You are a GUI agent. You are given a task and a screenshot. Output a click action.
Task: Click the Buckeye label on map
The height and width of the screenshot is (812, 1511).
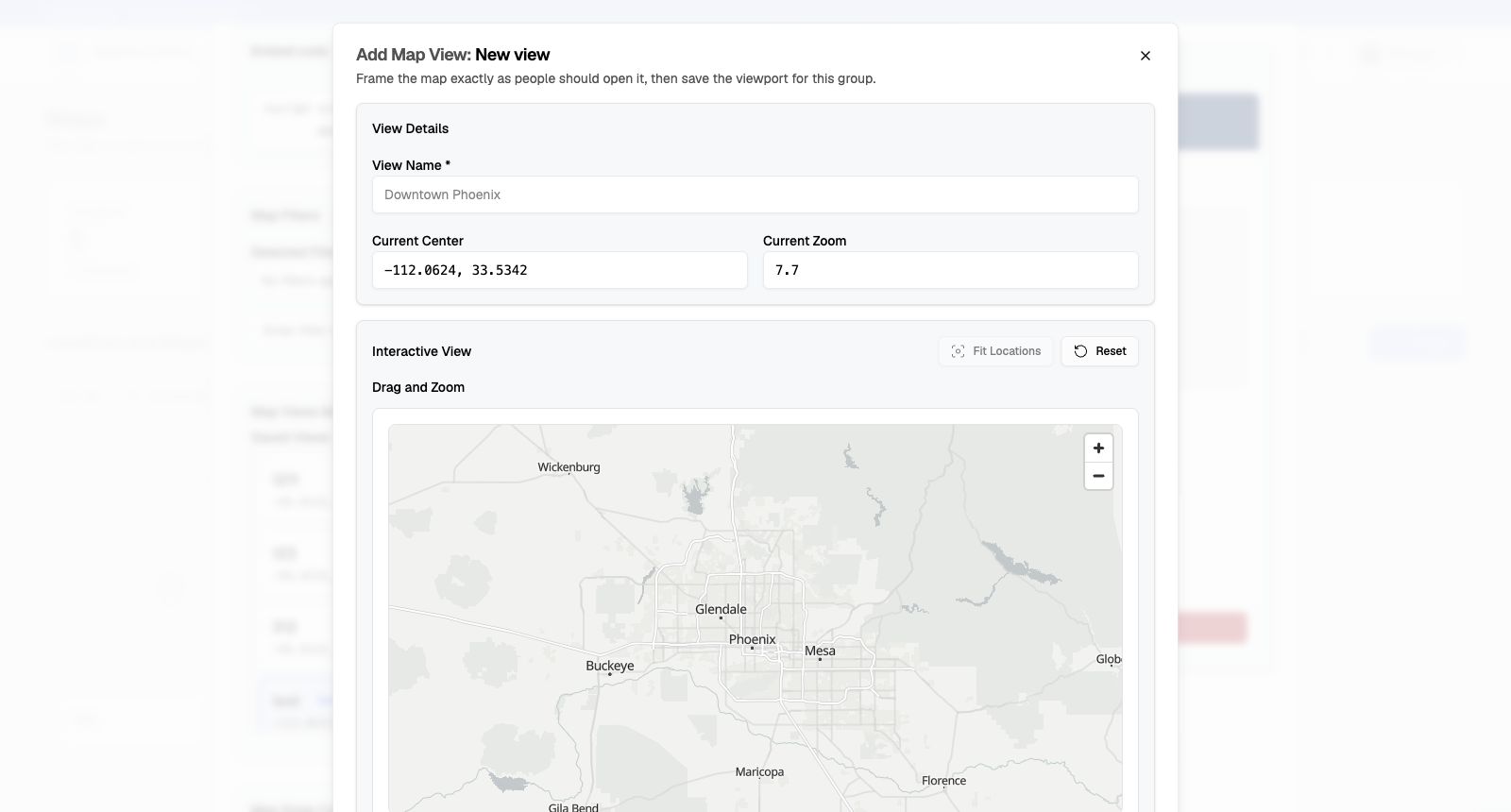coord(610,666)
